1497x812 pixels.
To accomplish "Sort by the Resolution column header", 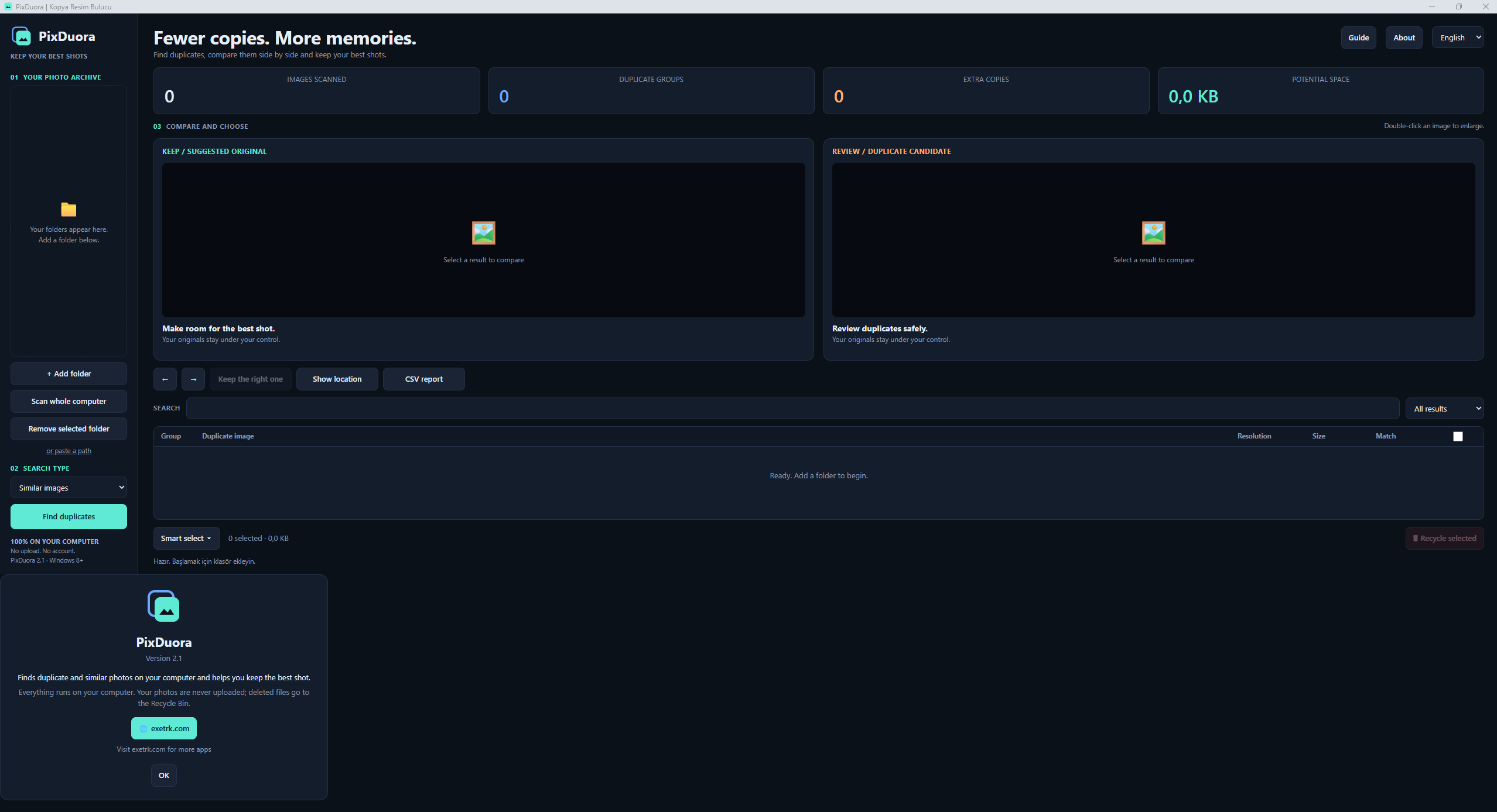I will click(1255, 436).
